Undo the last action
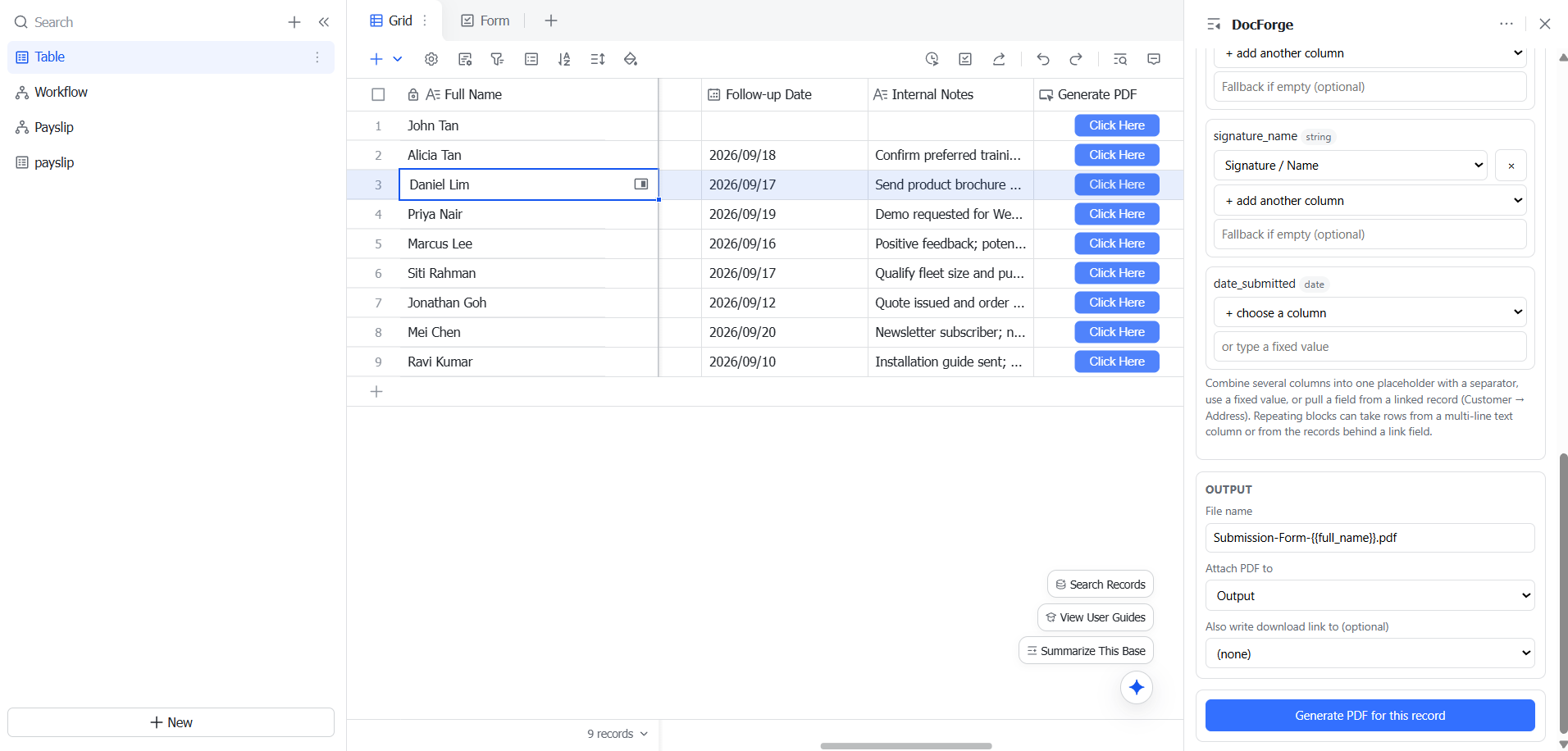The image size is (1568, 751). point(1043,59)
